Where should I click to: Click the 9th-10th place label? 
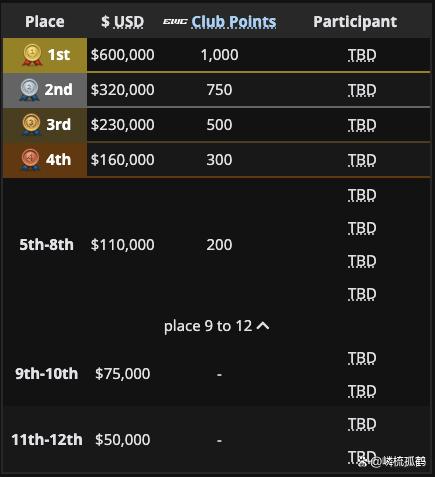pos(46,373)
